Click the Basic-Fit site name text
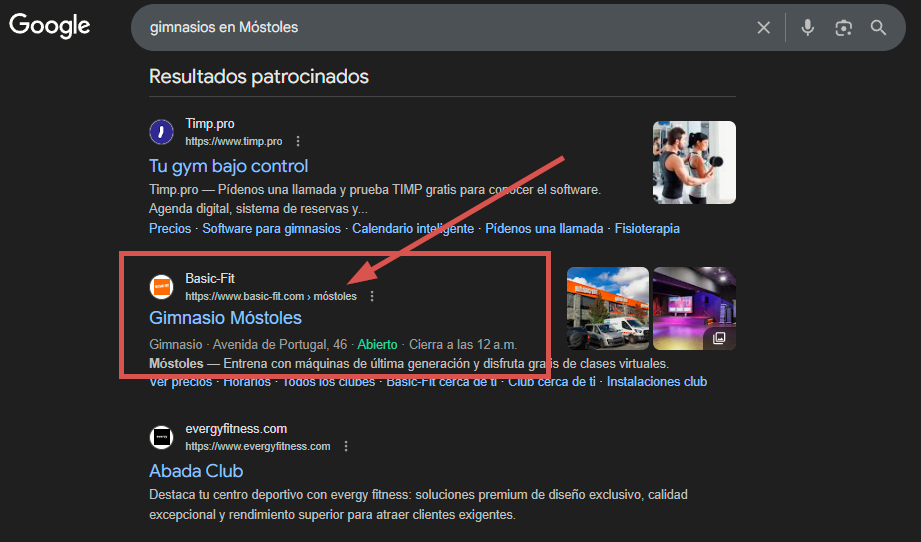Screen dimensions: 921x542 pos(210,278)
